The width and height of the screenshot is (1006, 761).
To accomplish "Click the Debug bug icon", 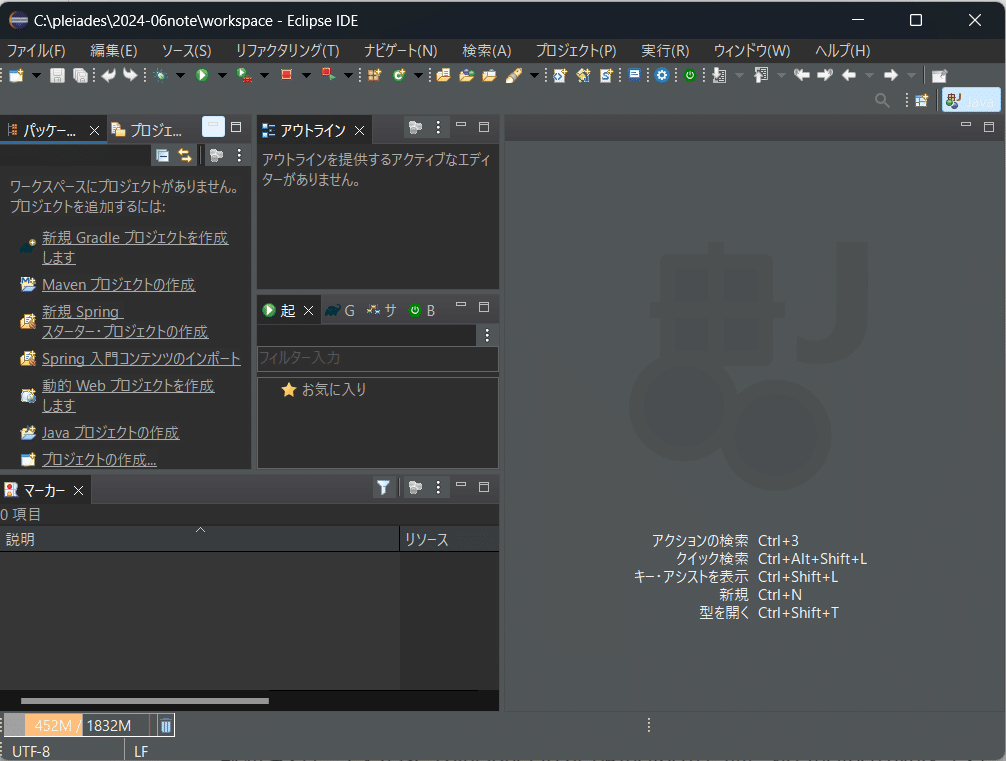I will pyautogui.click(x=160, y=76).
